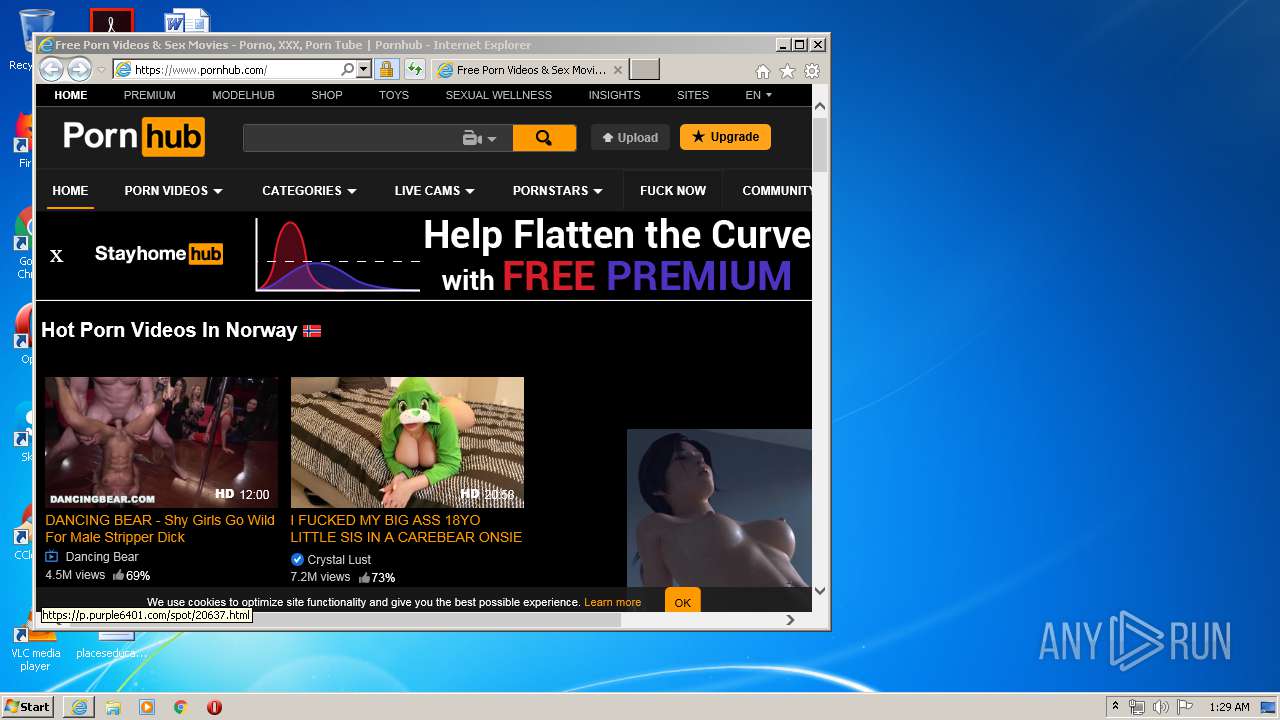Open the Windows Start menu

27,707
